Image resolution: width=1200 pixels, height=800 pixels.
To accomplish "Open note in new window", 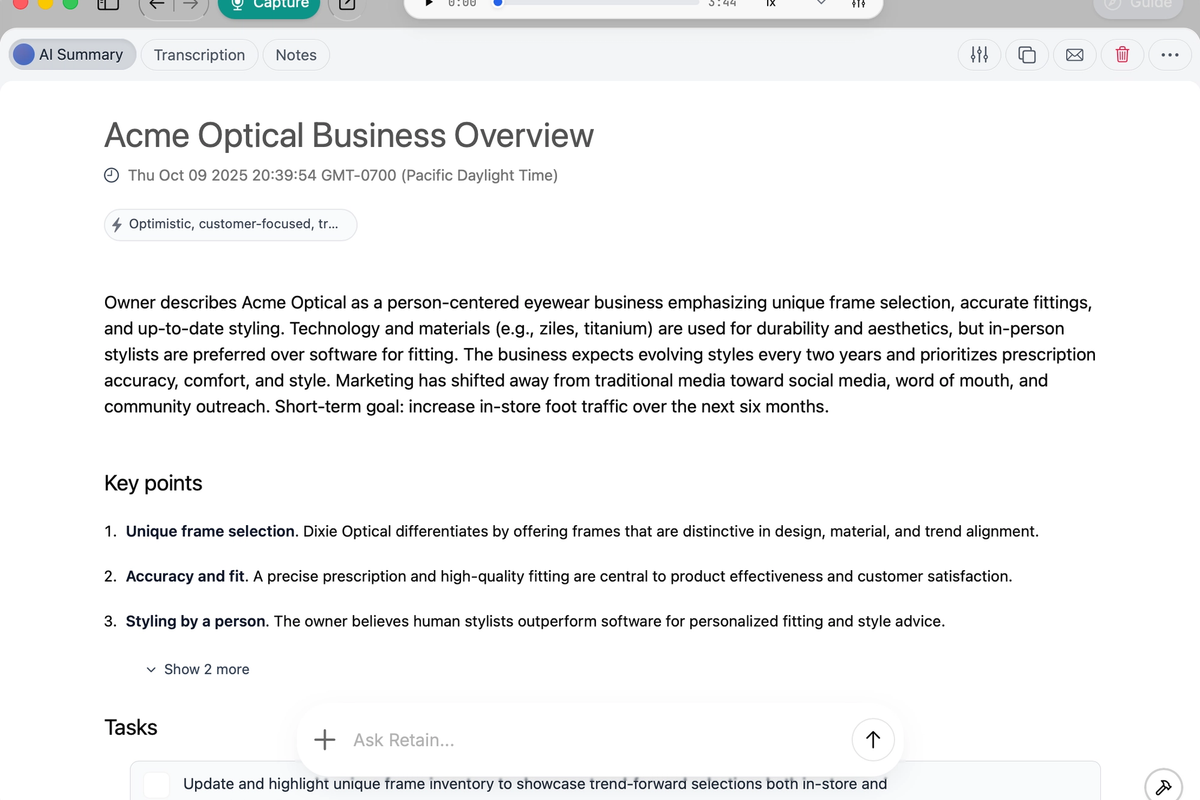I will coord(345,5).
